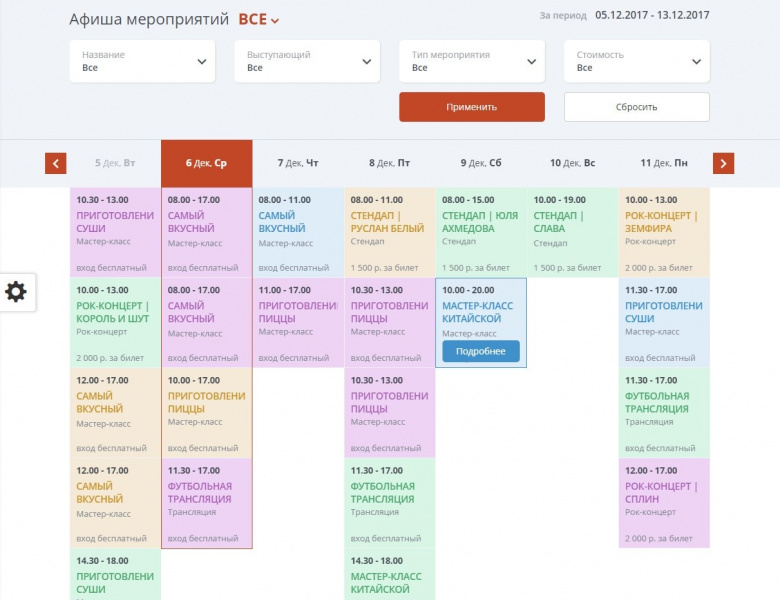The height and width of the screenshot is (600, 780).
Task: Click the period date range 05.12.2017 - 13.12.2017
Action: [x=652, y=15]
